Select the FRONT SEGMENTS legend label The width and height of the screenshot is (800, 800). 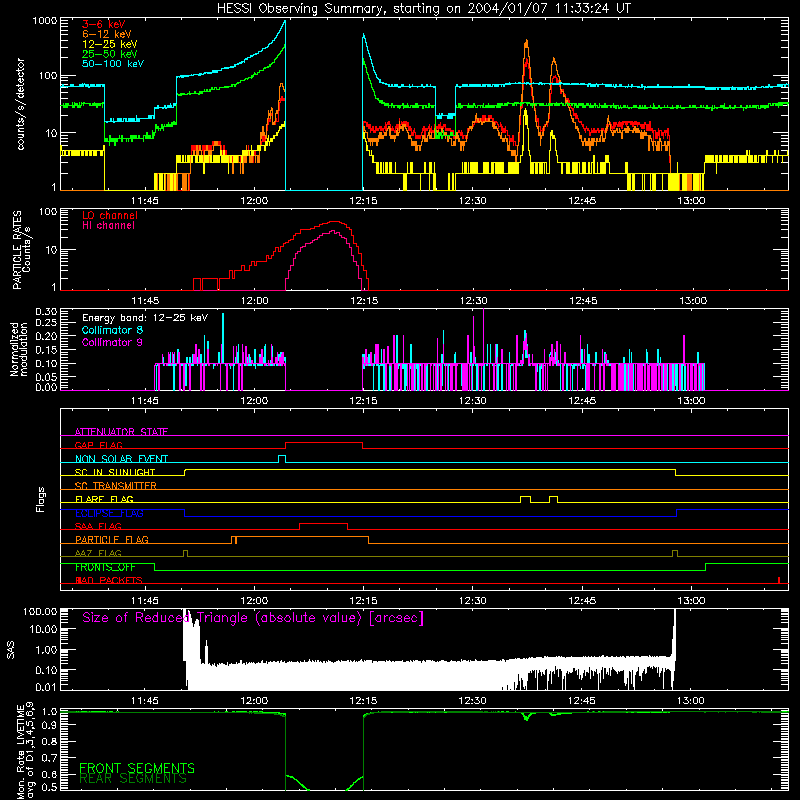click(137, 768)
